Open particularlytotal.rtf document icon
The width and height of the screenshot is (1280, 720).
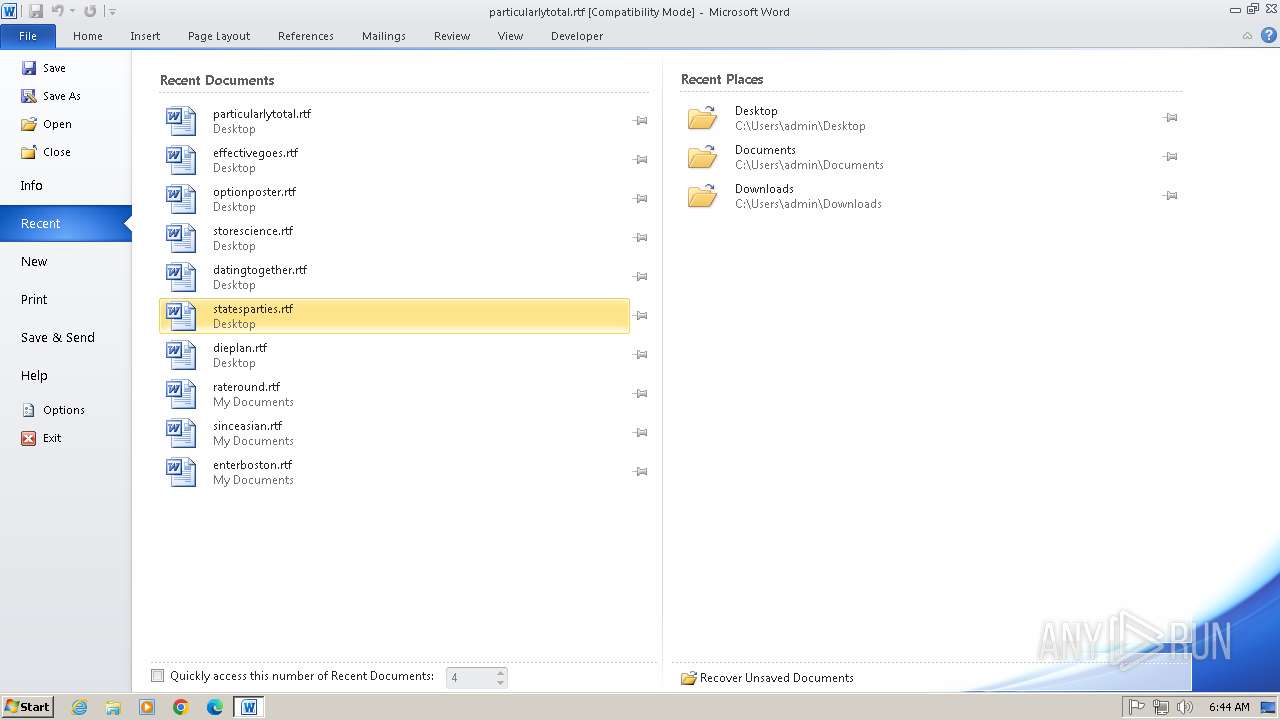(181, 121)
